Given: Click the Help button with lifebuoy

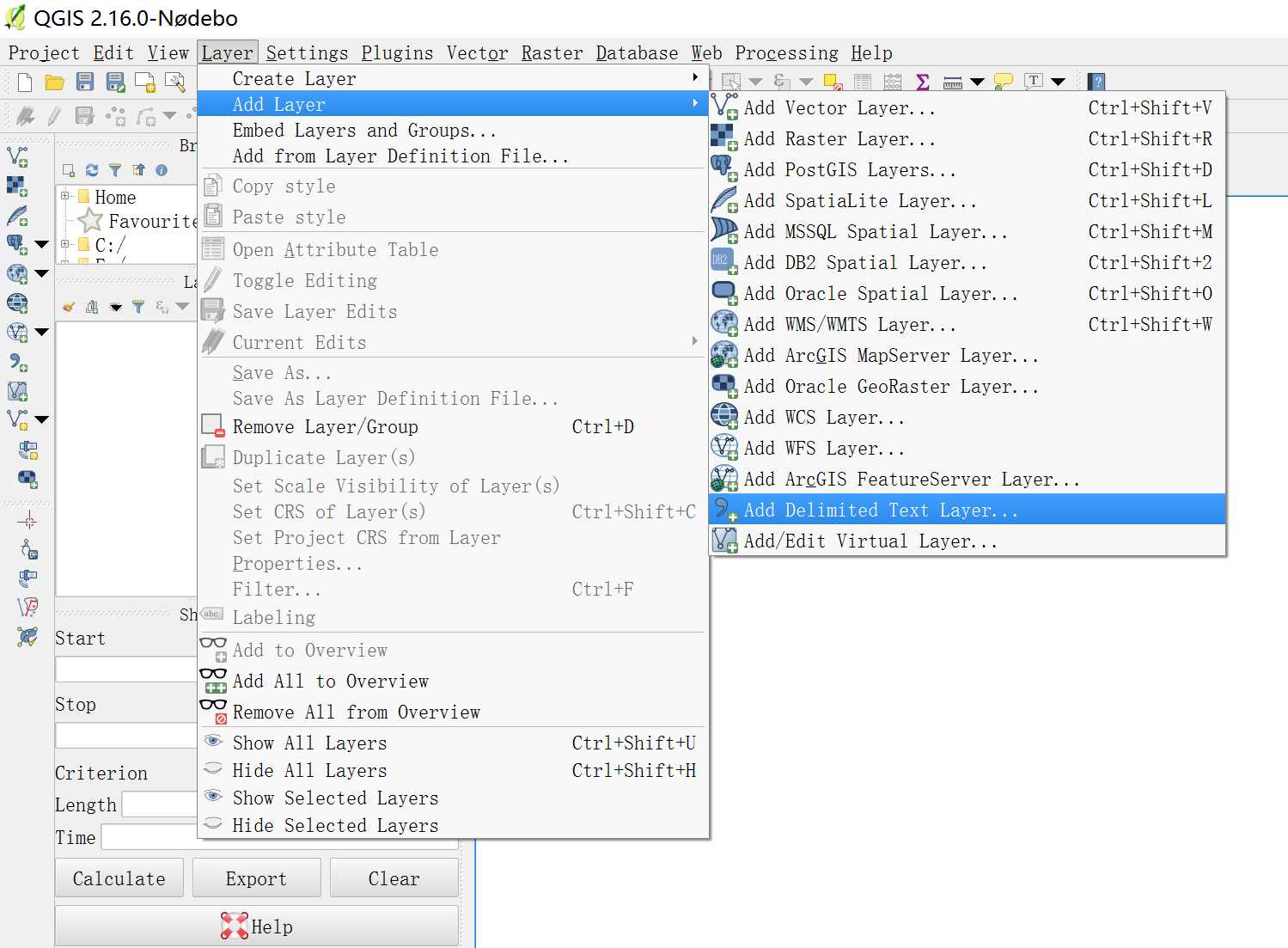Looking at the screenshot, I should coord(256,926).
